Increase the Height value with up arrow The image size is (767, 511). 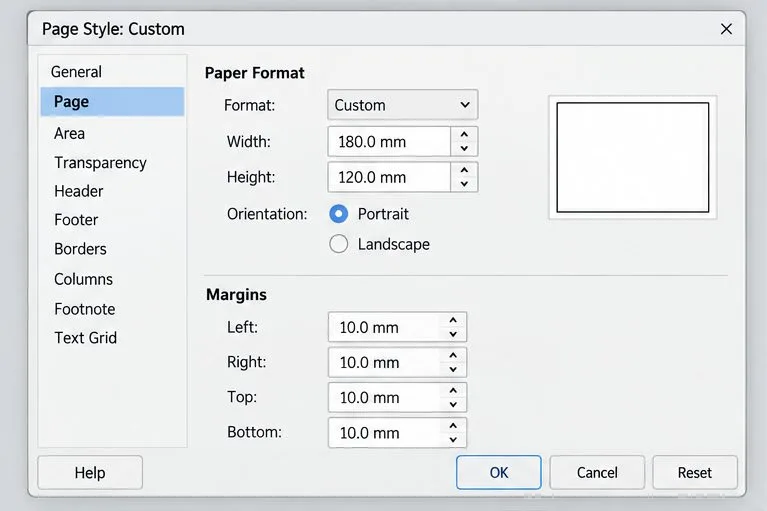pyautogui.click(x=464, y=170)
